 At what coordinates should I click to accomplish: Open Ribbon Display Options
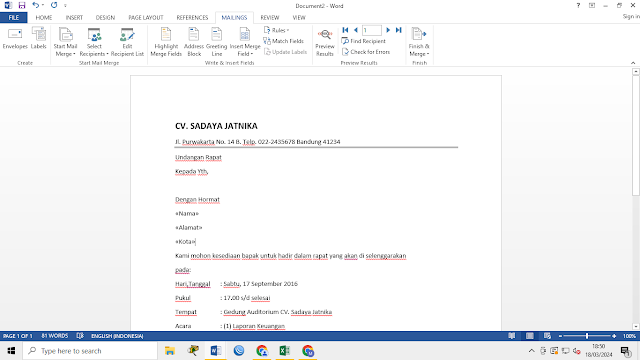592,6
